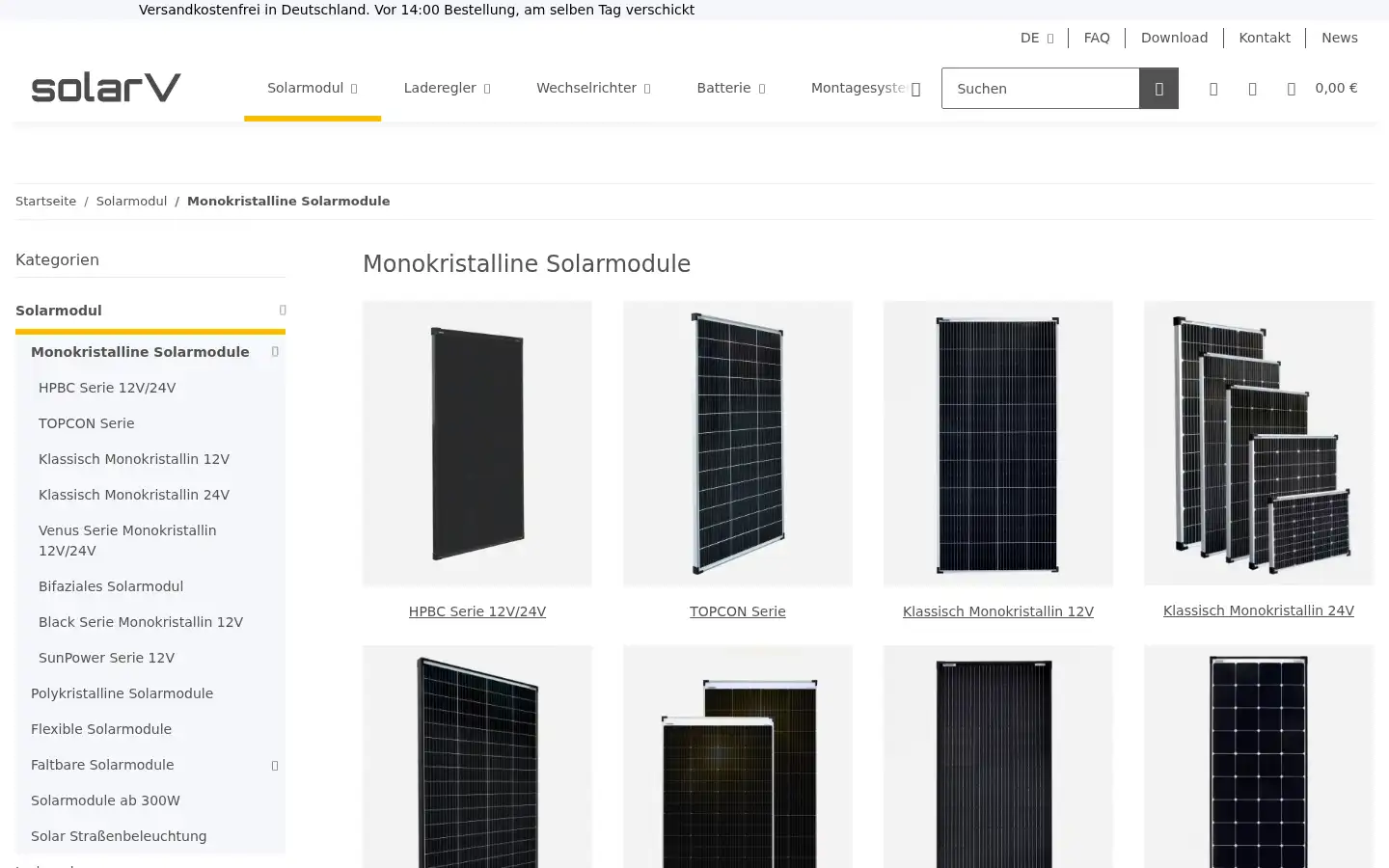Open Klassisch Monokristallin 12V product link
Image resolution: width=1389 pixels, height=868 pixels.
pyautogui.click(x=998, y=611)
